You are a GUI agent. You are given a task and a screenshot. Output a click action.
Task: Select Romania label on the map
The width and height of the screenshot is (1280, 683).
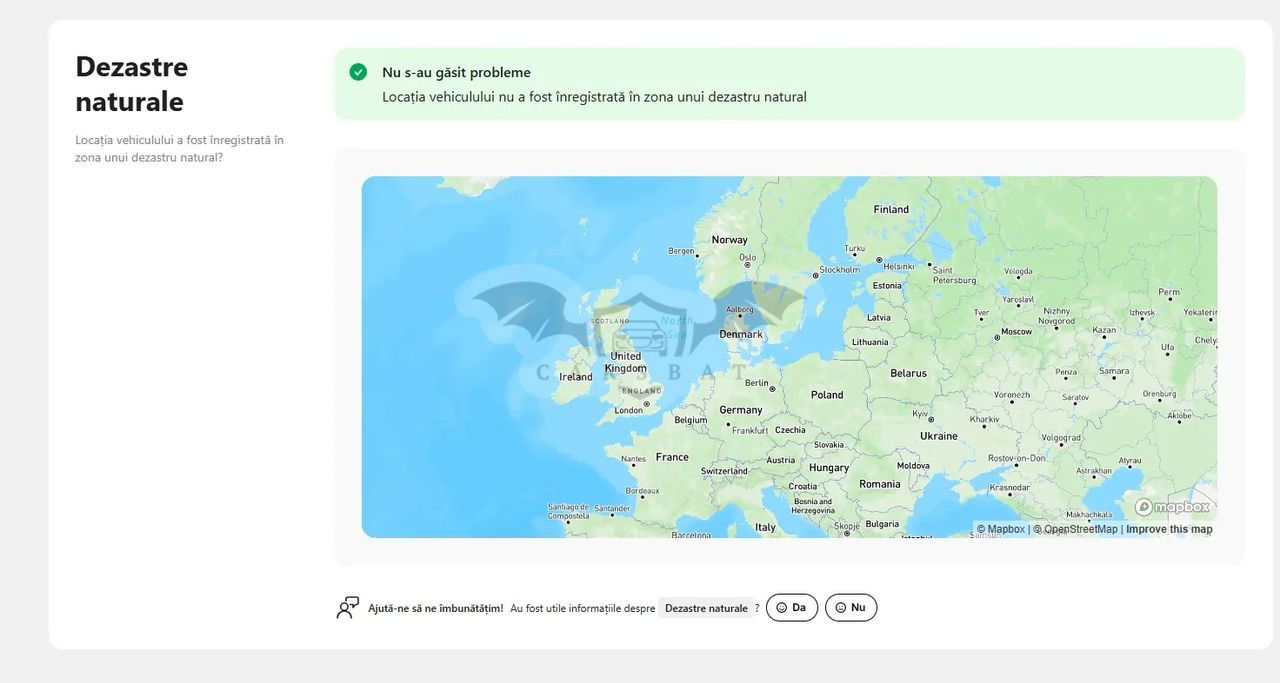coord(879,484)
